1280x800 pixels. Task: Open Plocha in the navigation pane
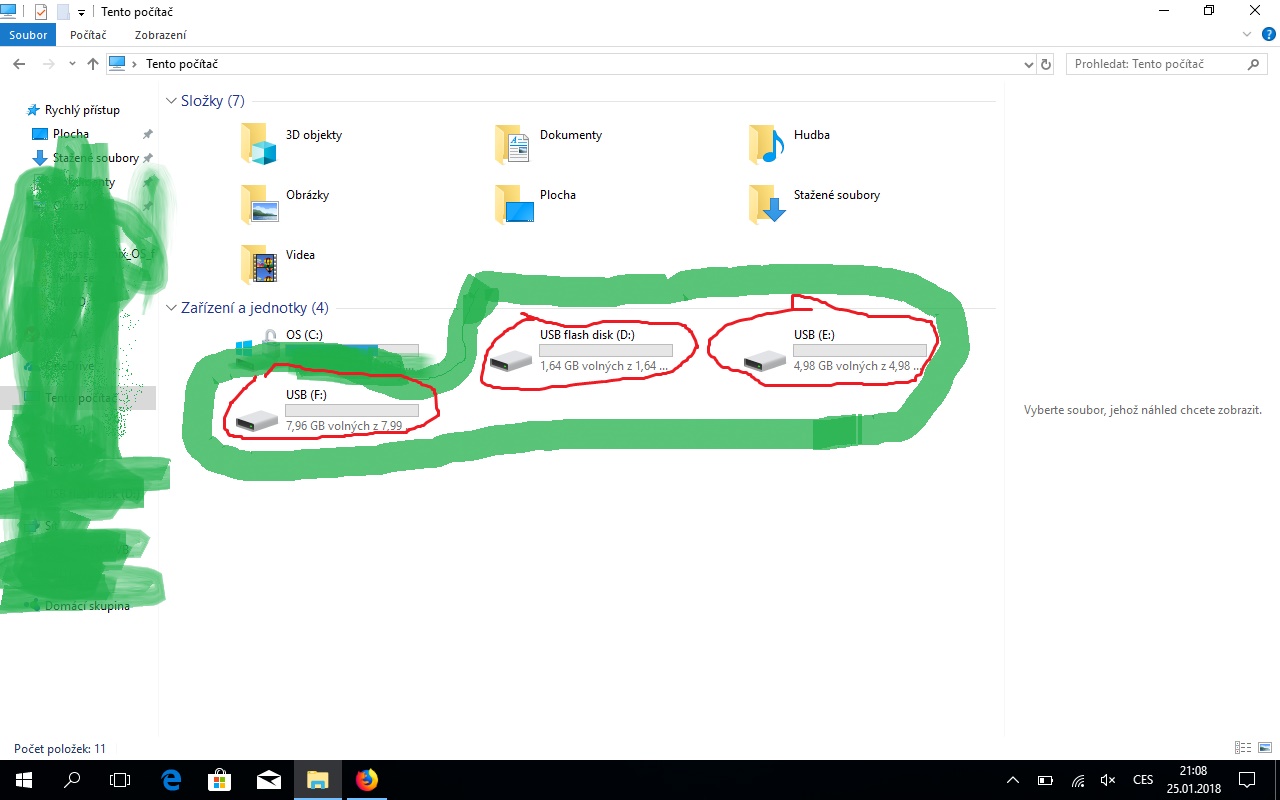(71, 134)
